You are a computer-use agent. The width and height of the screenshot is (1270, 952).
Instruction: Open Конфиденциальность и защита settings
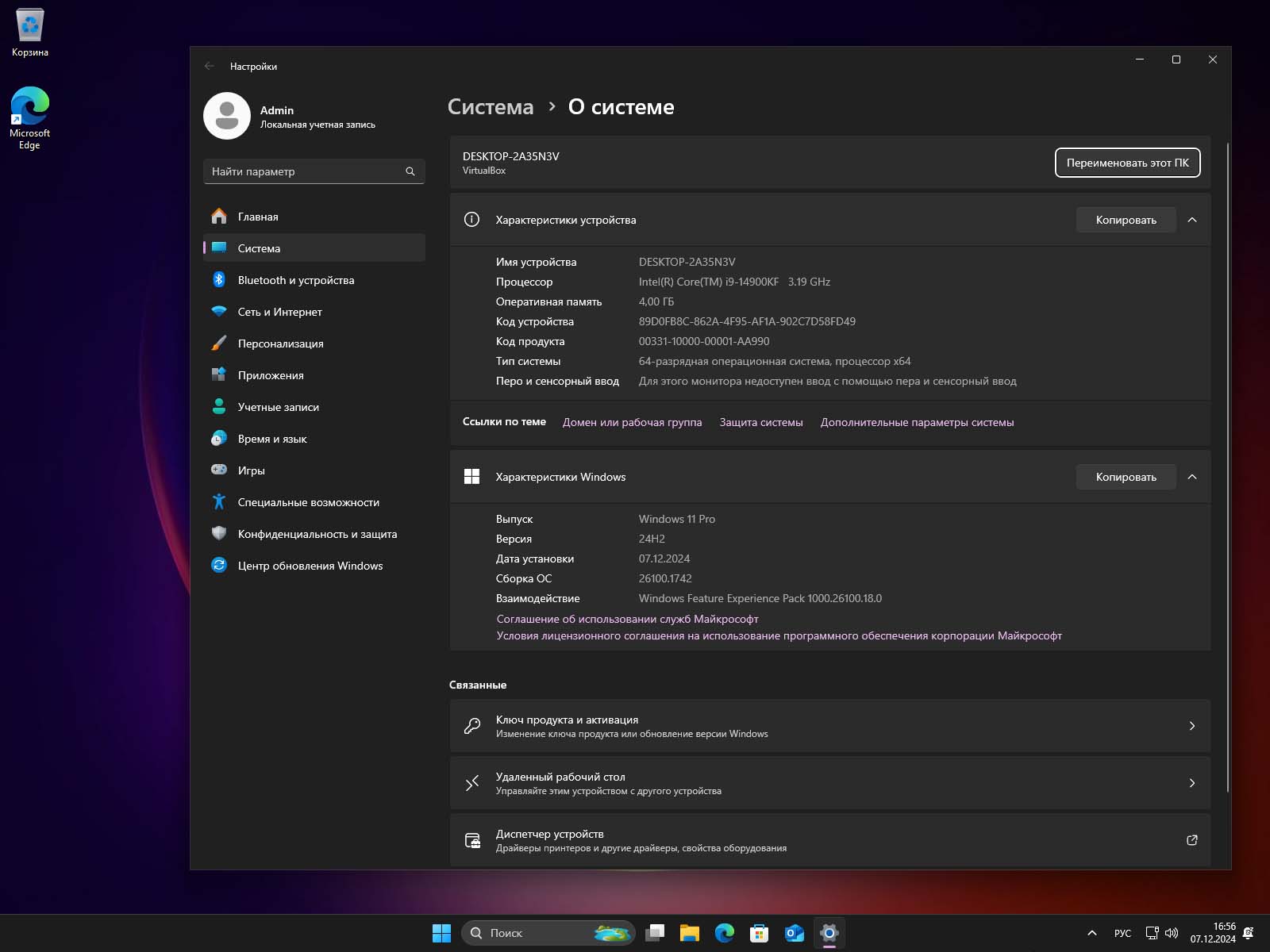(x=317, y=534)
